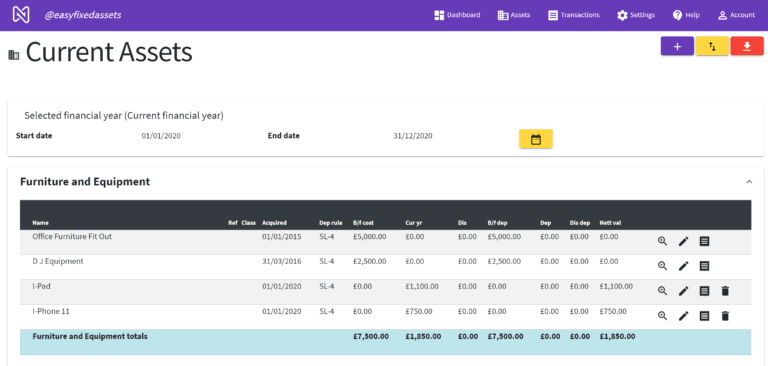
Task: Open transactions list for I-Phone 11
Action: point(704,316)
